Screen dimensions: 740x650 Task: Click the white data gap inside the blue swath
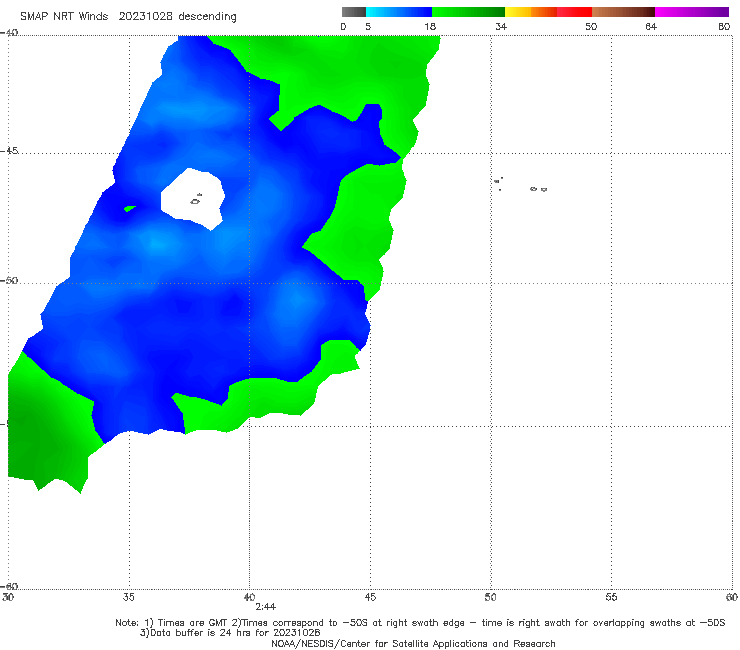[192, 198]
